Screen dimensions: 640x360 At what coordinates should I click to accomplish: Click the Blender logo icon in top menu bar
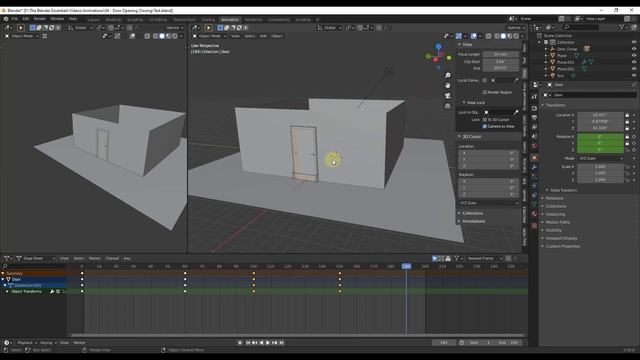click(6, 19)
